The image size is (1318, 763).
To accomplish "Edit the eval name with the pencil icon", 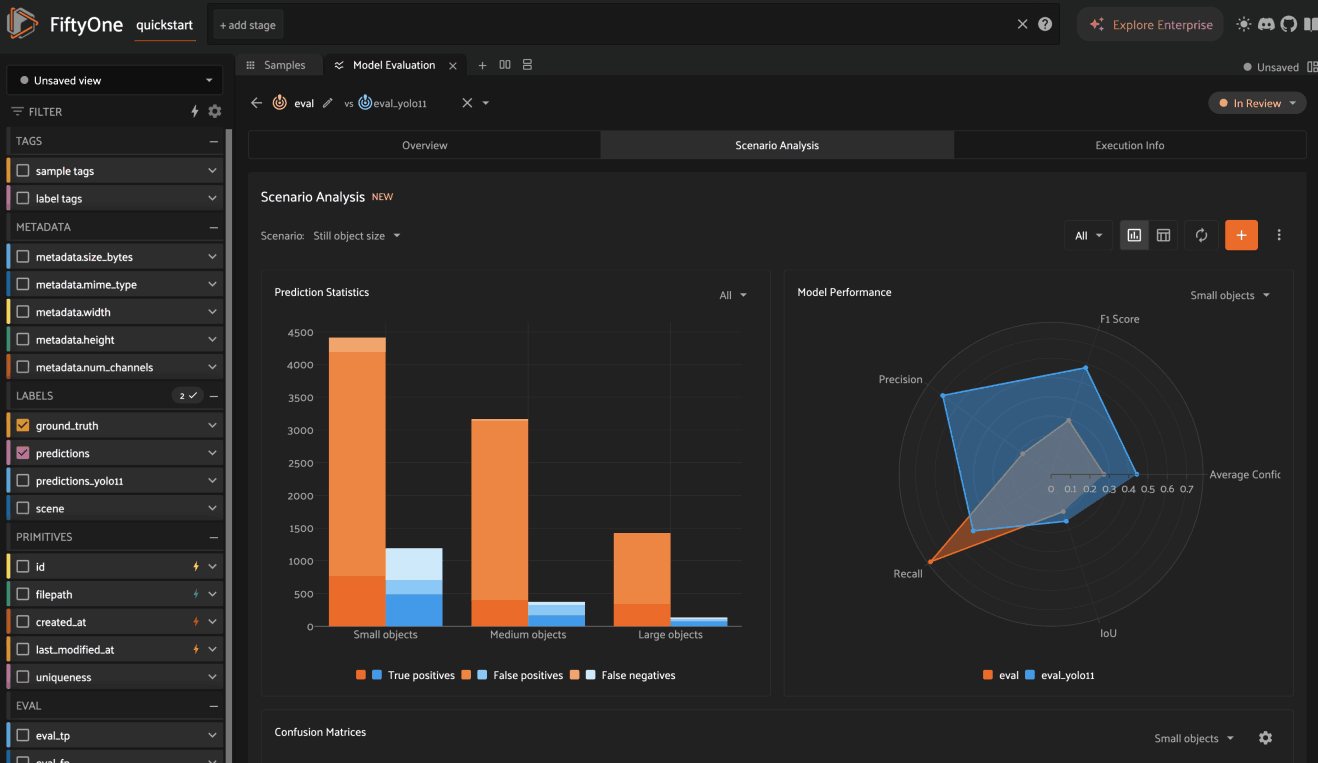I will (327, 103).
